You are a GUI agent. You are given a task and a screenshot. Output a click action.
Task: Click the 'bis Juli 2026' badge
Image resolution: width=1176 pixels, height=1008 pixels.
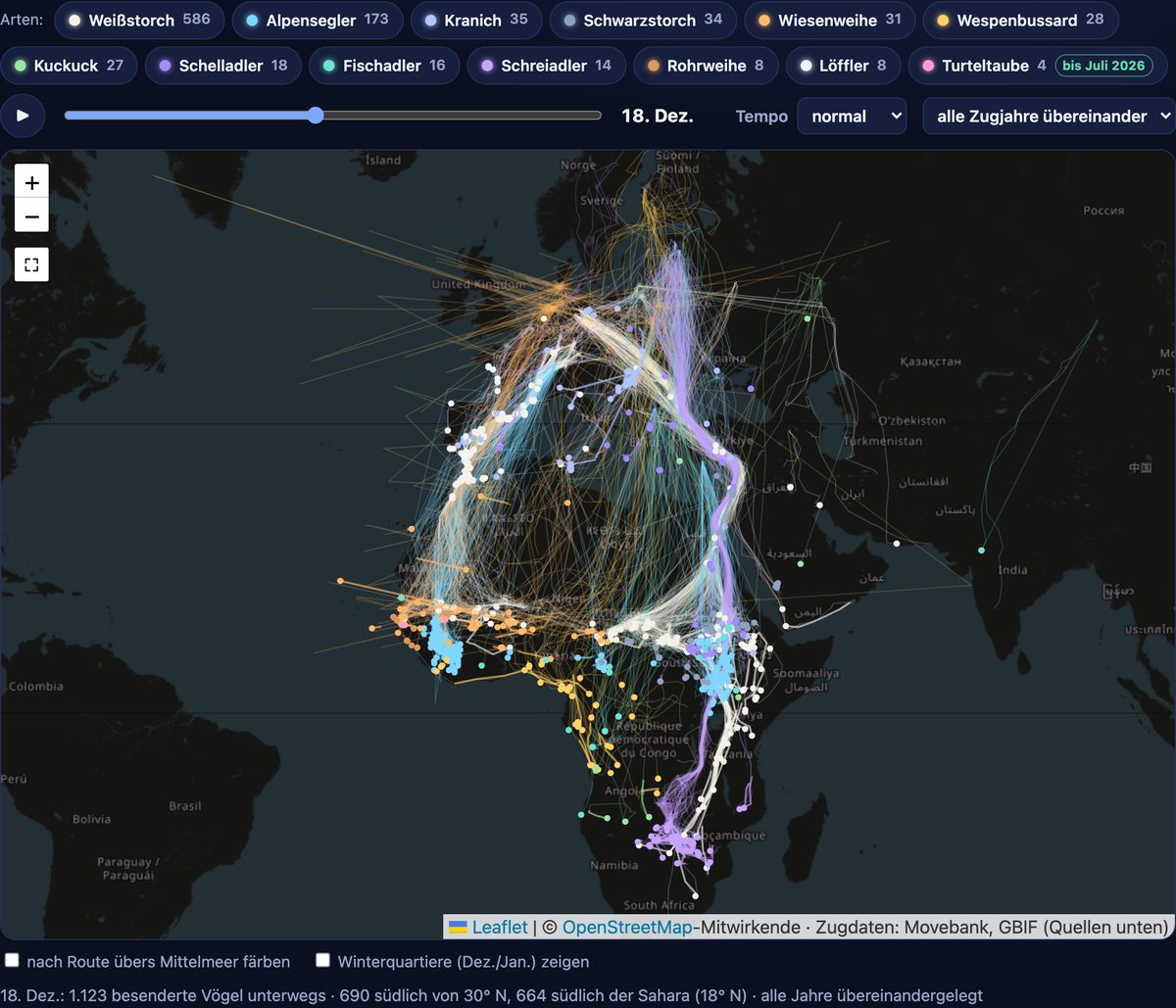point(1104,66)
